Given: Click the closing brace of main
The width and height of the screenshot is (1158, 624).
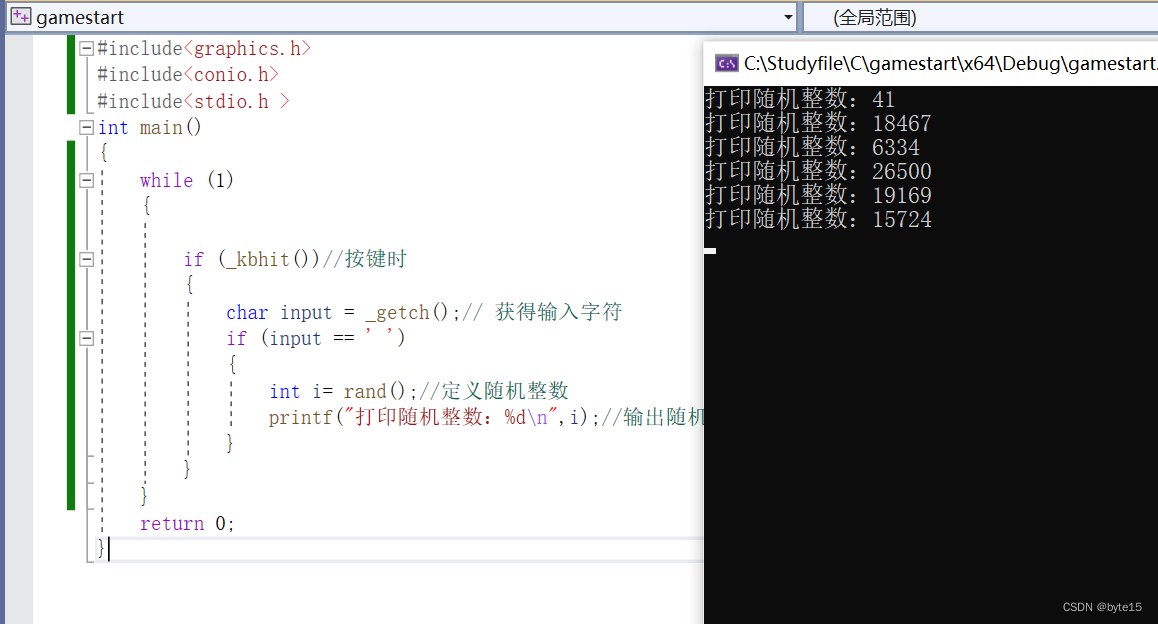Looking at the screenshot, I should tap(101, 549).
